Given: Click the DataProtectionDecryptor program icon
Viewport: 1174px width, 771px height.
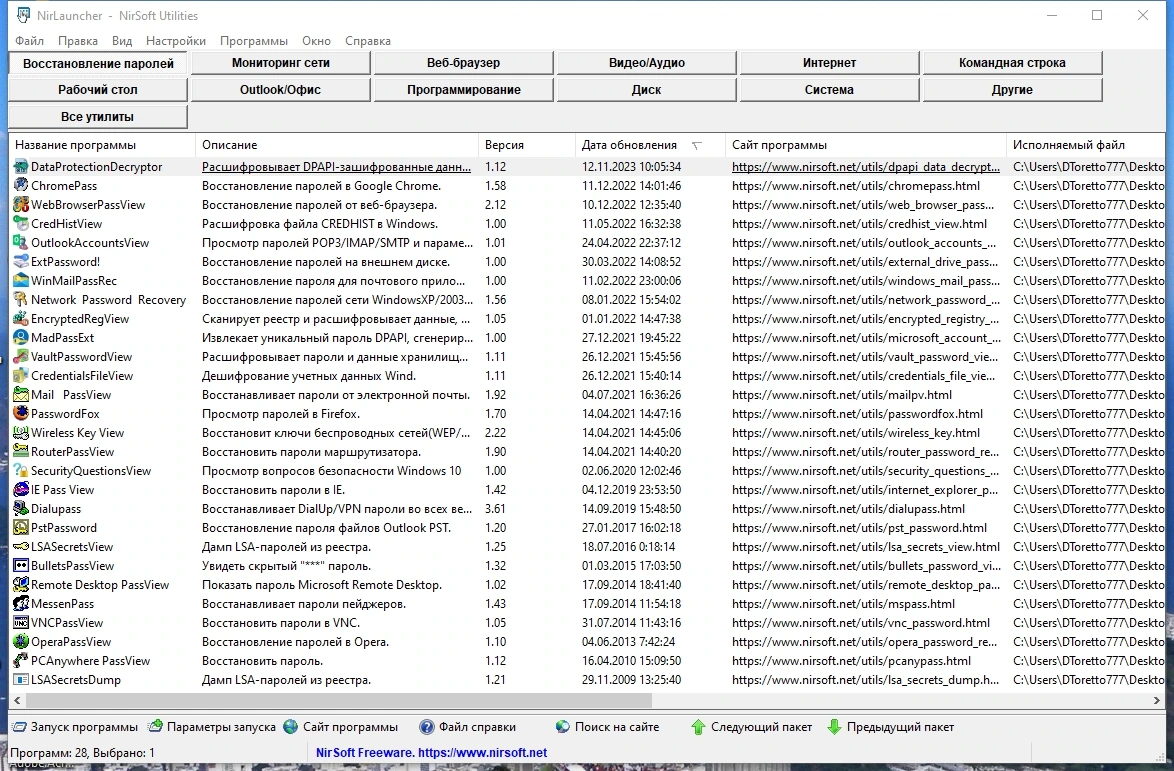Looking at the screenshot, I should pyautogui.click(x=21, y=167).
